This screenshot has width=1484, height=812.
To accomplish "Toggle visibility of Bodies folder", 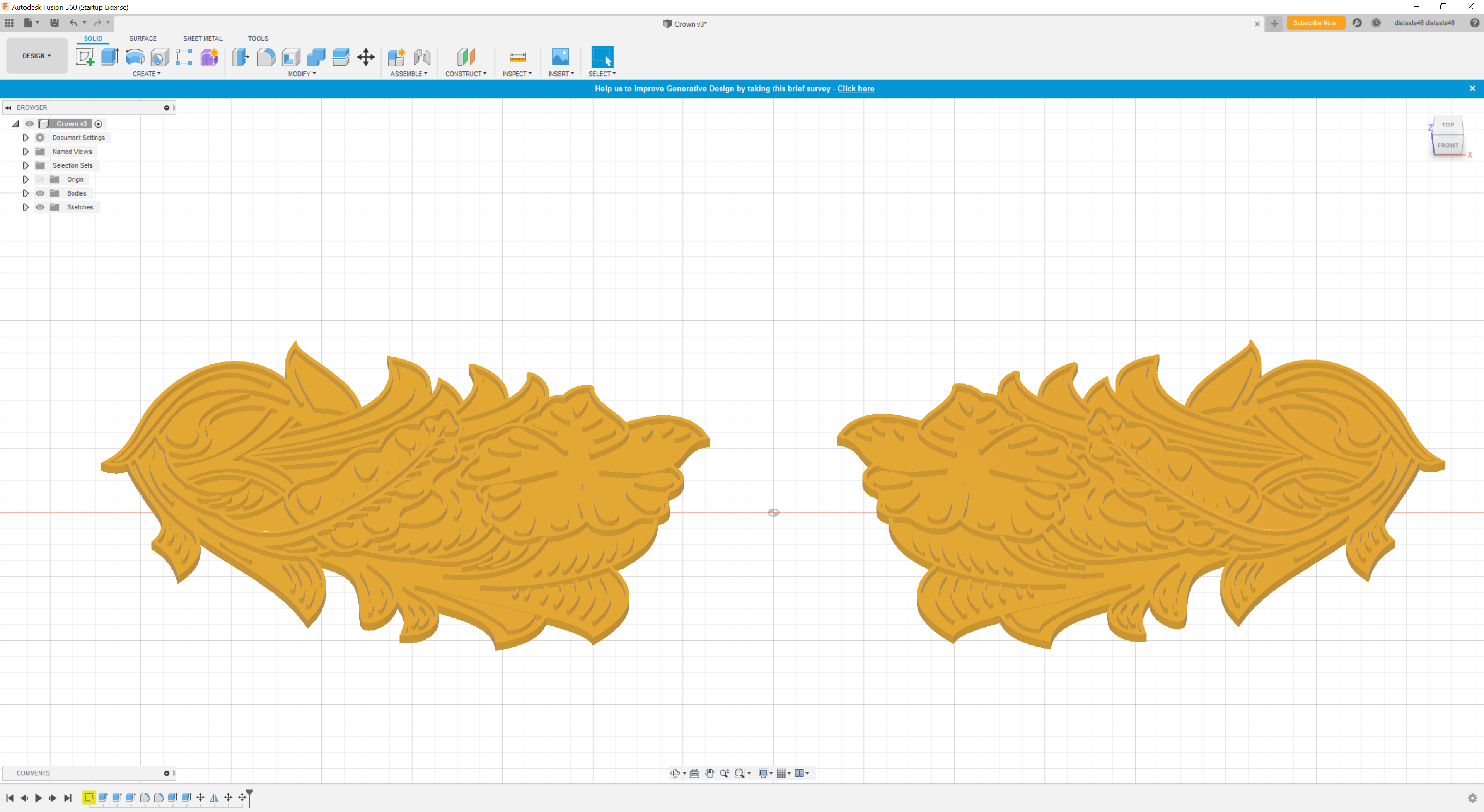I will click(x=40, y=194).
